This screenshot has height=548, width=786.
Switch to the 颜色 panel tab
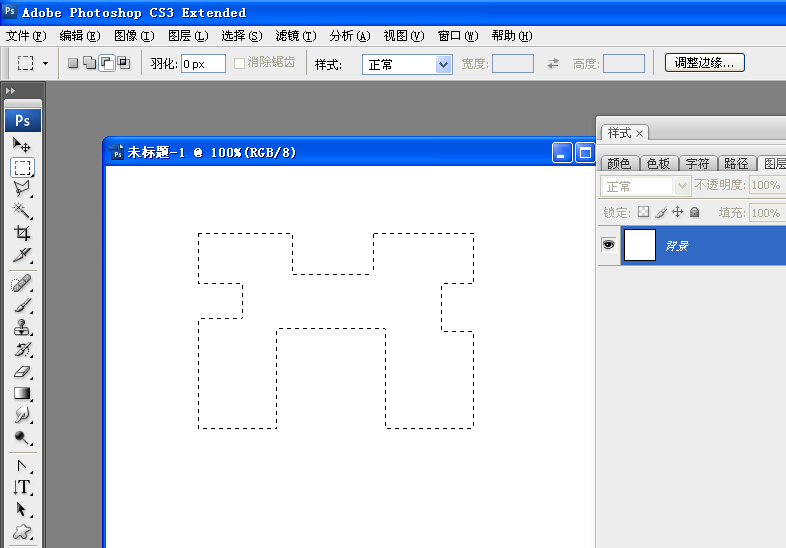tap(619, 163)
